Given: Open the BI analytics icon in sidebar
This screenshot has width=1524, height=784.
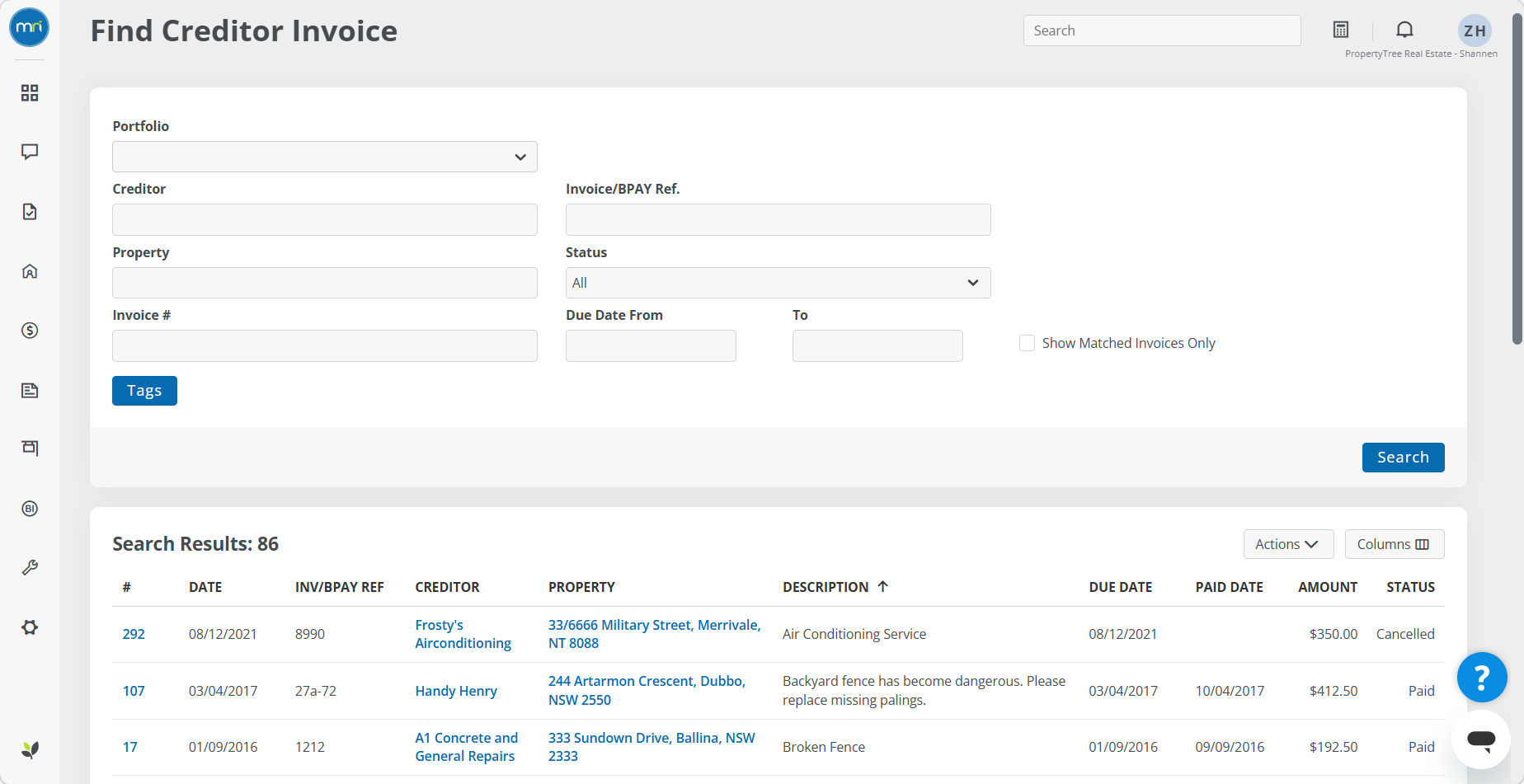Looking at the screenshot, I should click(30, 509).
